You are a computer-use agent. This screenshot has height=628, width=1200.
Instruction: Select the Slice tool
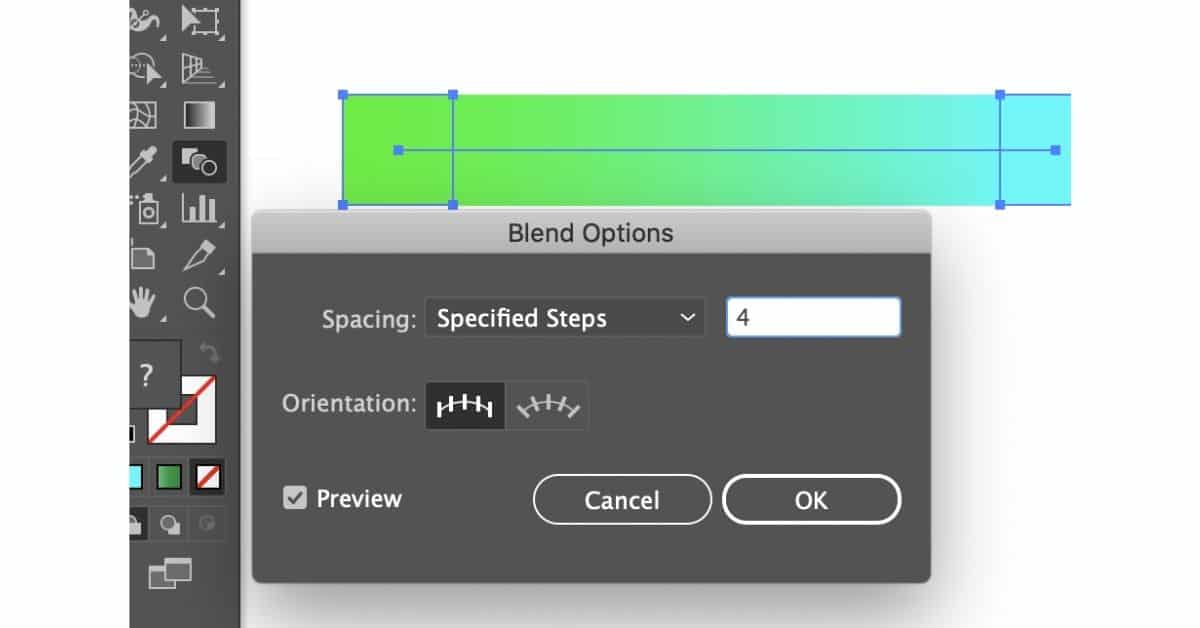coord(200,256)
